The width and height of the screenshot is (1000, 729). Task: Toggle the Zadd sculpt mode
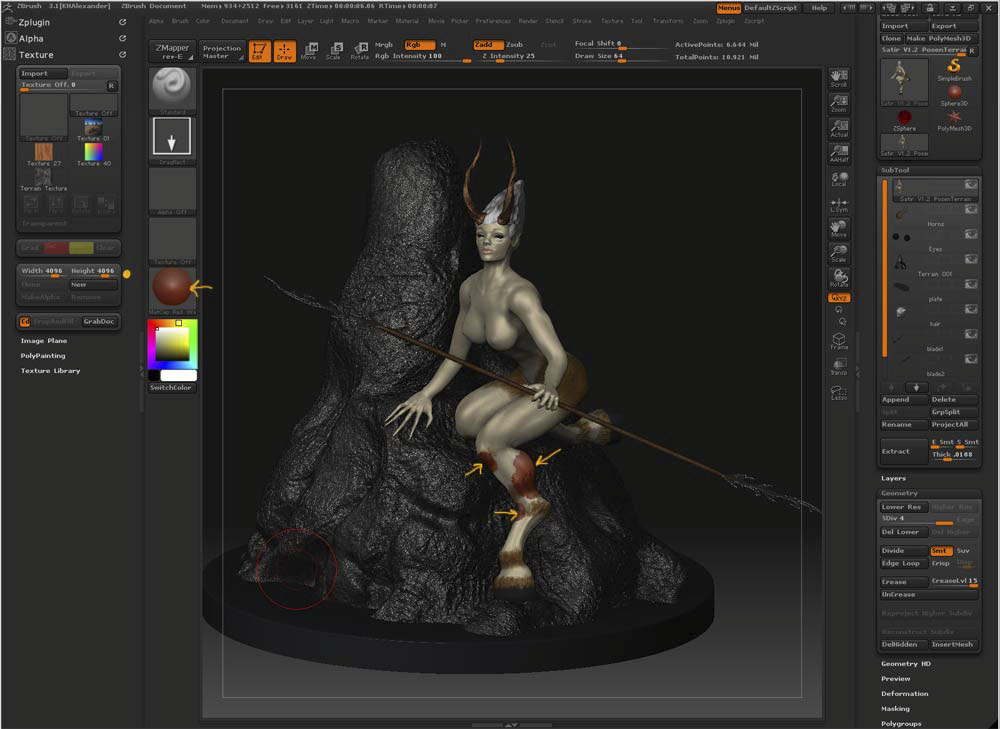tap(488, 45)
